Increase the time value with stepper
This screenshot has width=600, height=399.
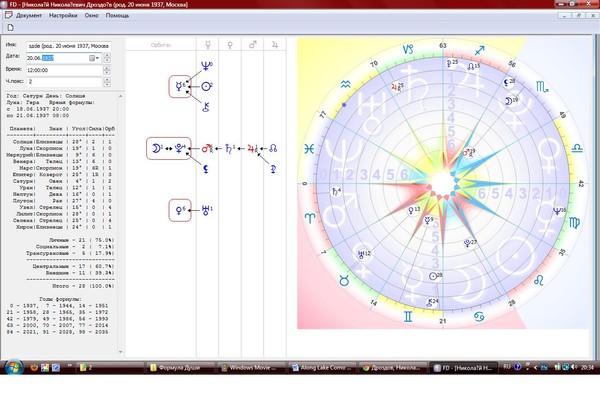107,68
